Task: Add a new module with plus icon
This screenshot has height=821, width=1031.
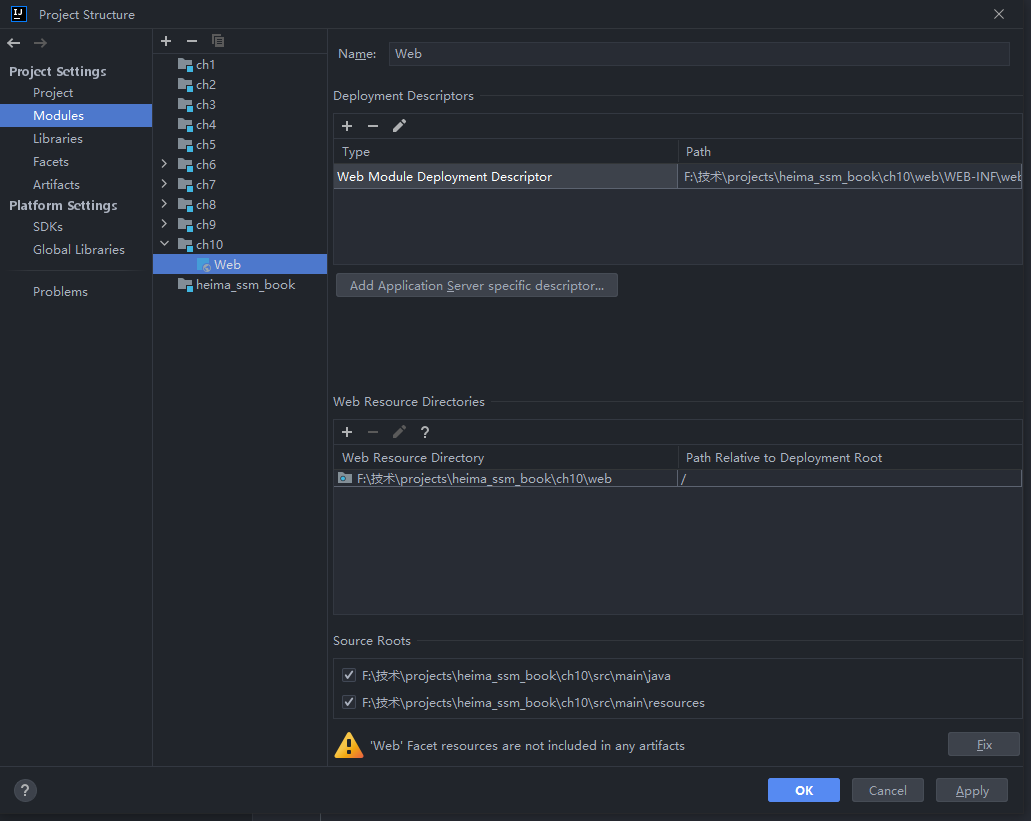Action: coord(166,41)
